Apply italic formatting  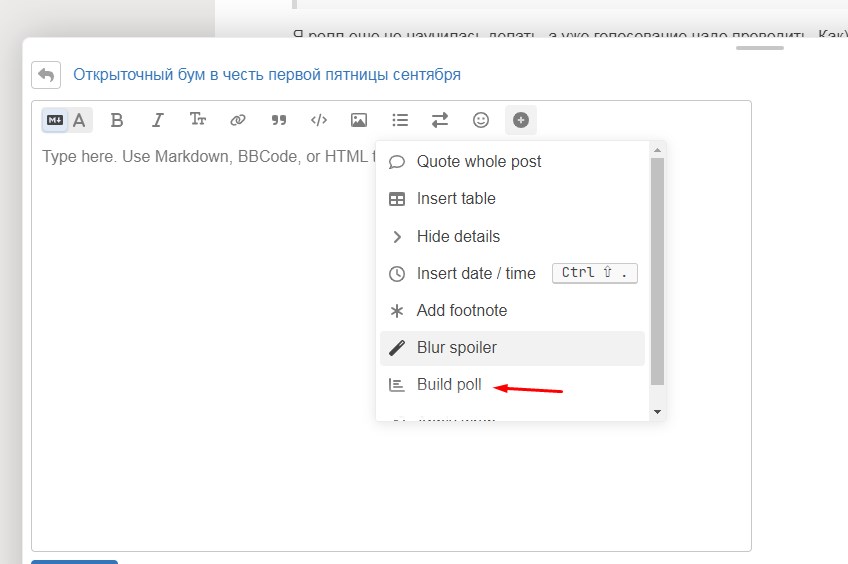[157, 120]
